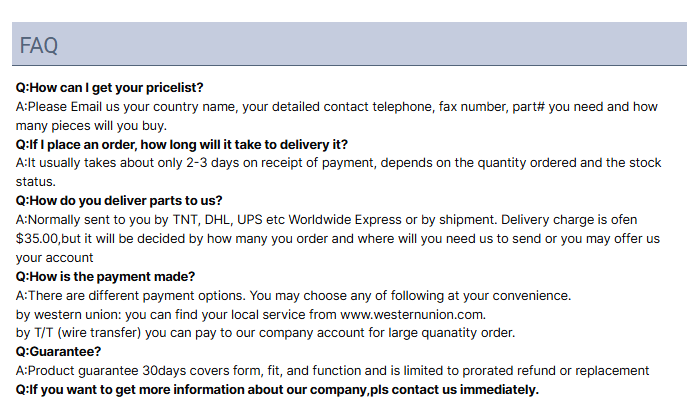The height and width of the screenshot is (417, 696).
Task: Click the 'Q:Guarantee?' question
Action: click(58, 352)
